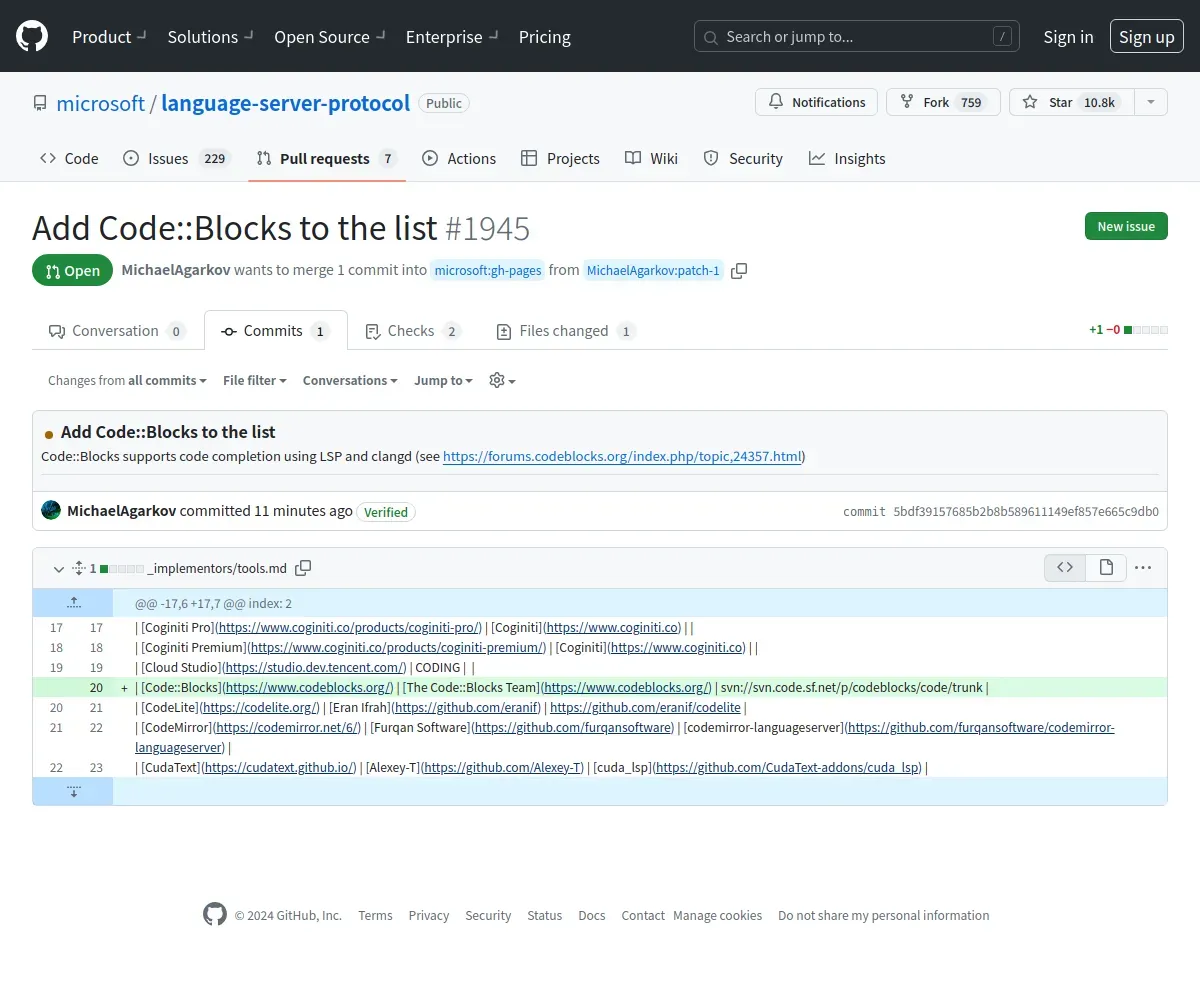This screenshot has height=1000, width=1200.
Task: Star the repository
Action: (x=1072, y=102)
